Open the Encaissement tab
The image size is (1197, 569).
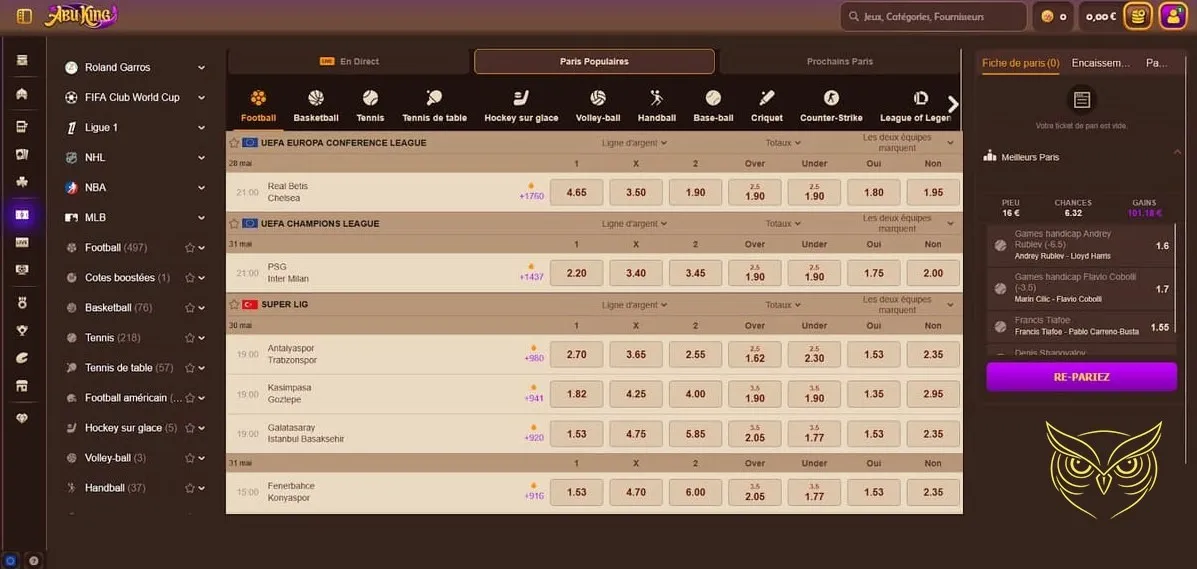pos(1100,63)
